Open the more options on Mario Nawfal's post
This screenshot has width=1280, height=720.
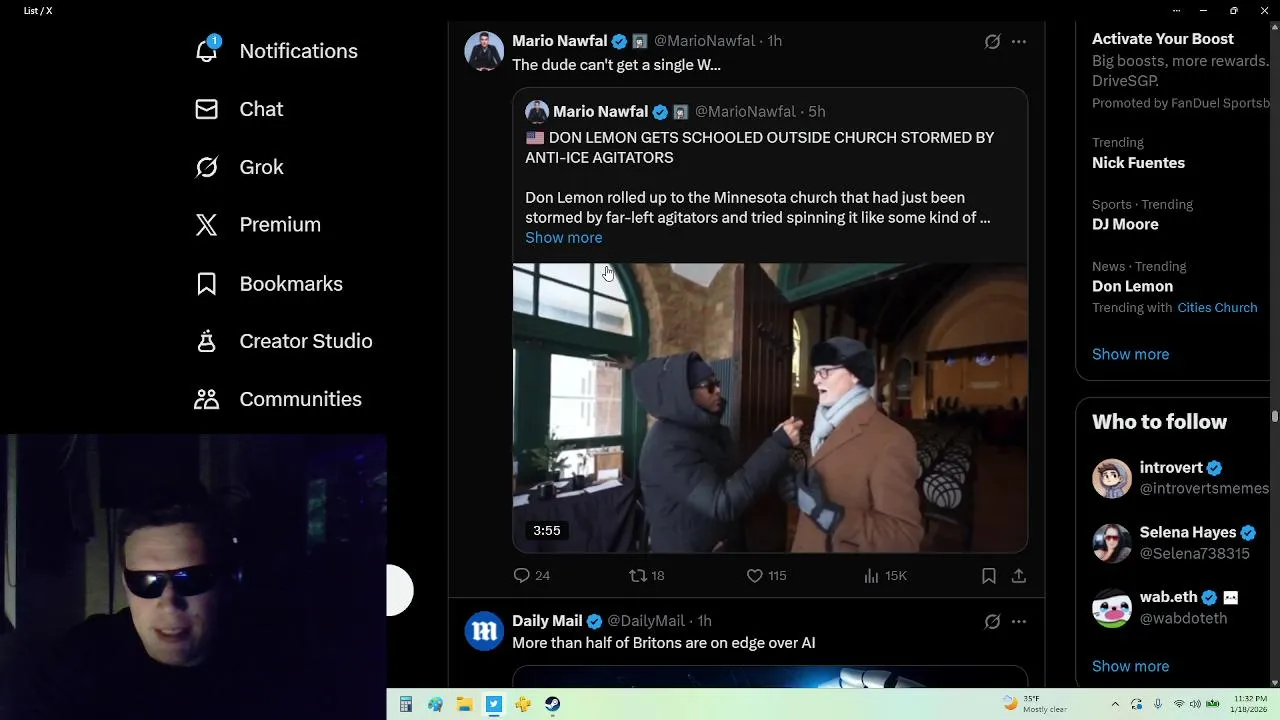[x=1019, y=41]
